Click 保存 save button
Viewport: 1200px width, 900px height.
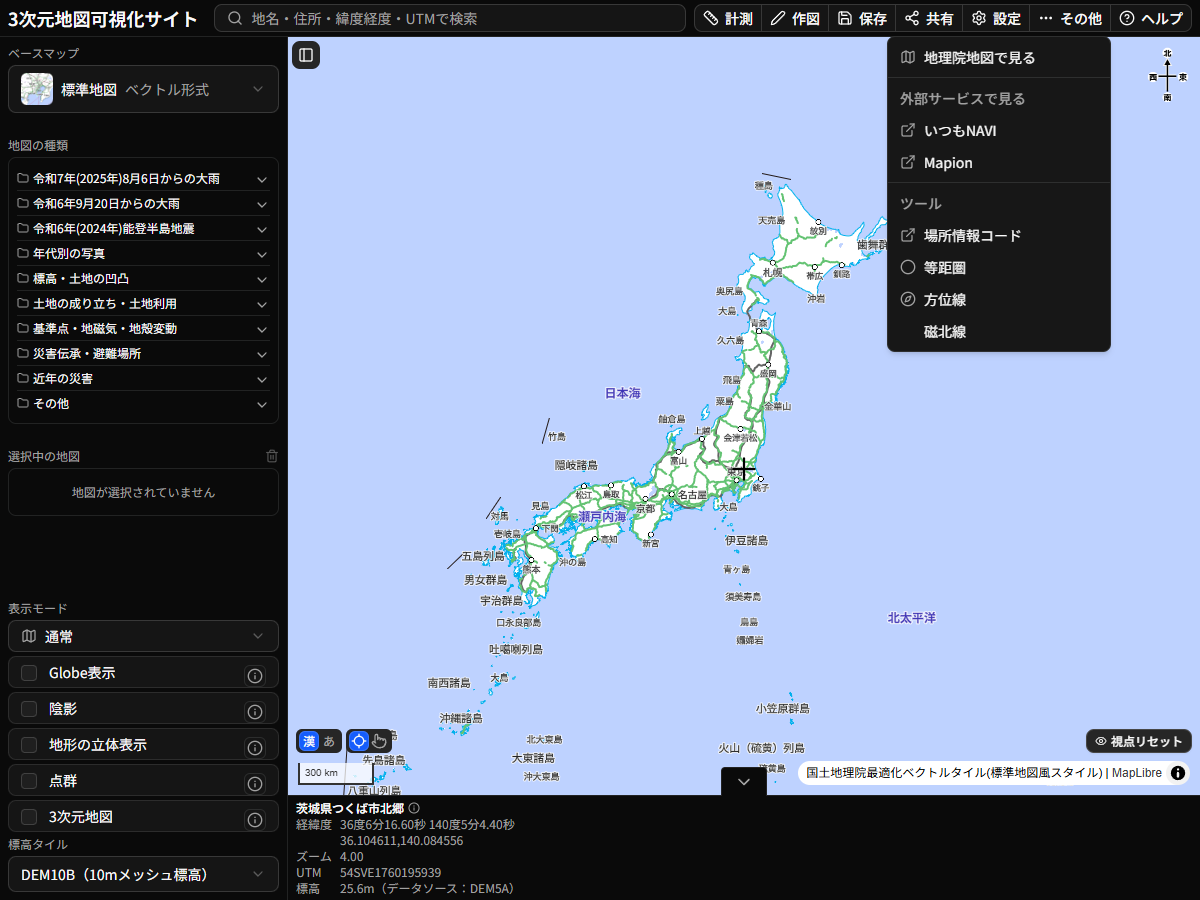(x=862, y=18)
